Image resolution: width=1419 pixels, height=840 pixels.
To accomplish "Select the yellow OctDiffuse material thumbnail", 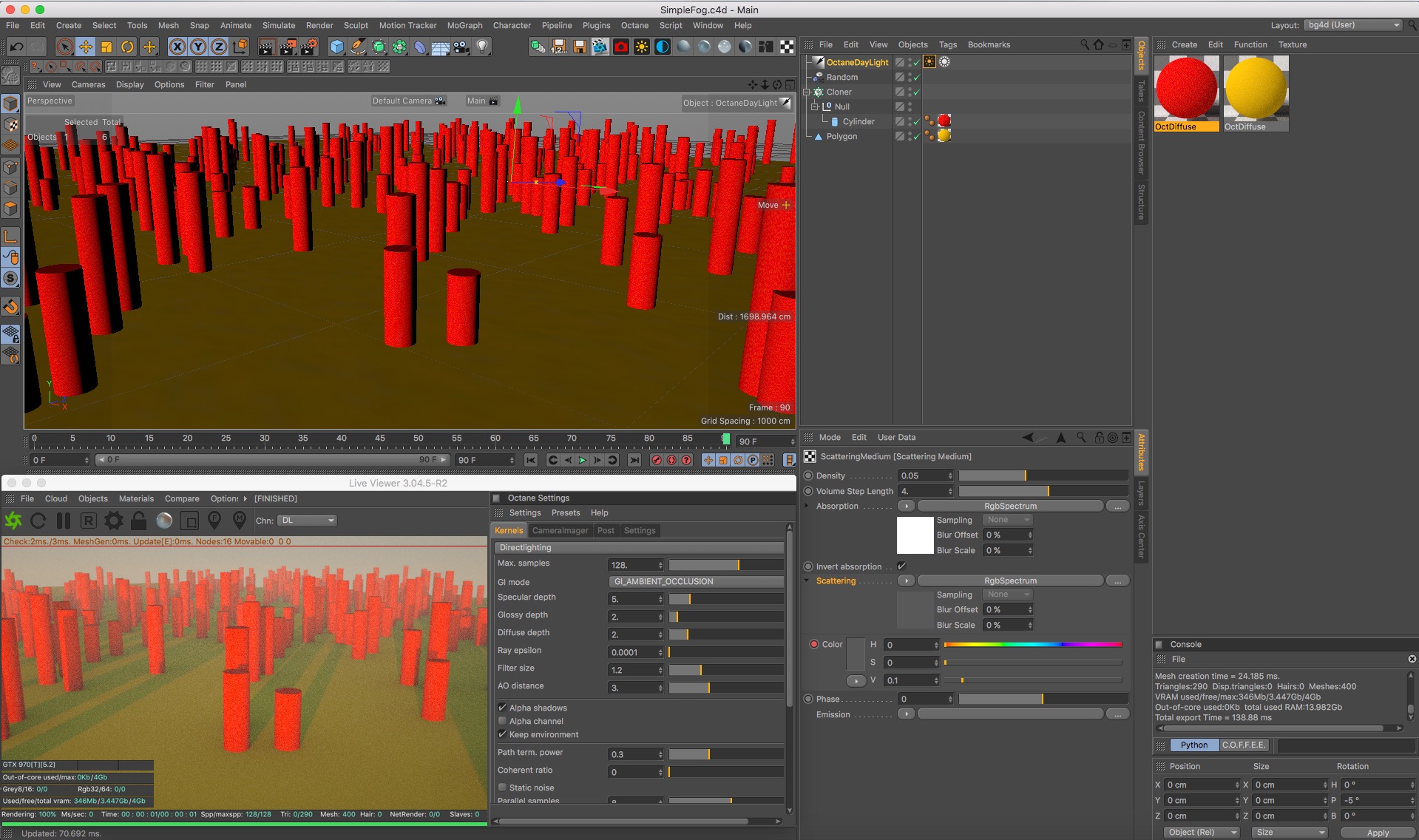I will [1256, 89].
